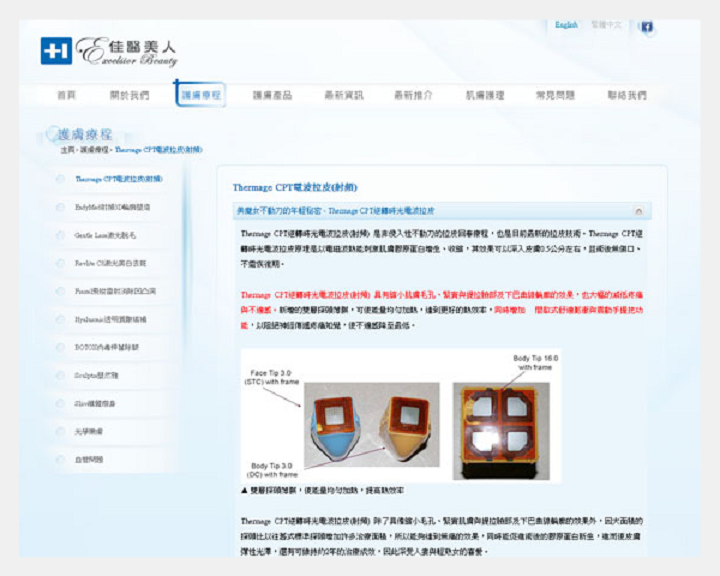The width and height of the screenshot is (720, 576).
Task: Open the Facebook page icon
Action: (x=647, y=27)
